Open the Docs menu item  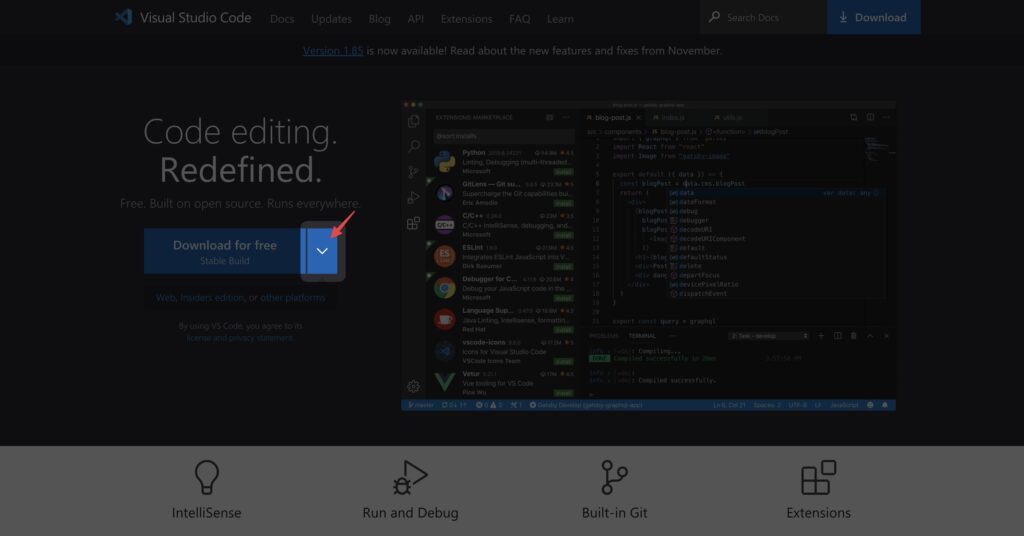pyautogui.click(x=282, y=18)
